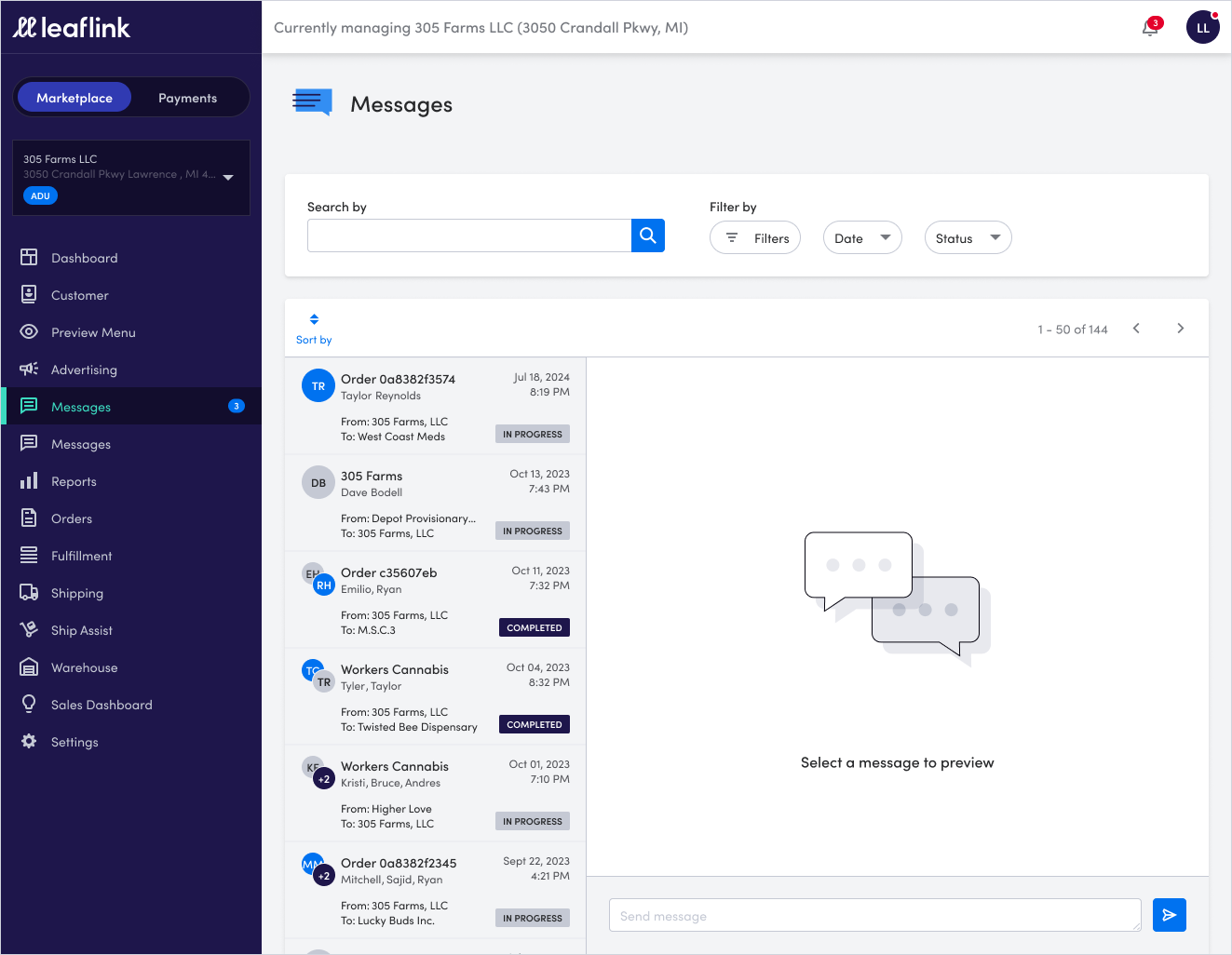
Task: Open Advertising in the sidebar
Action: click(x=131, y=370)
